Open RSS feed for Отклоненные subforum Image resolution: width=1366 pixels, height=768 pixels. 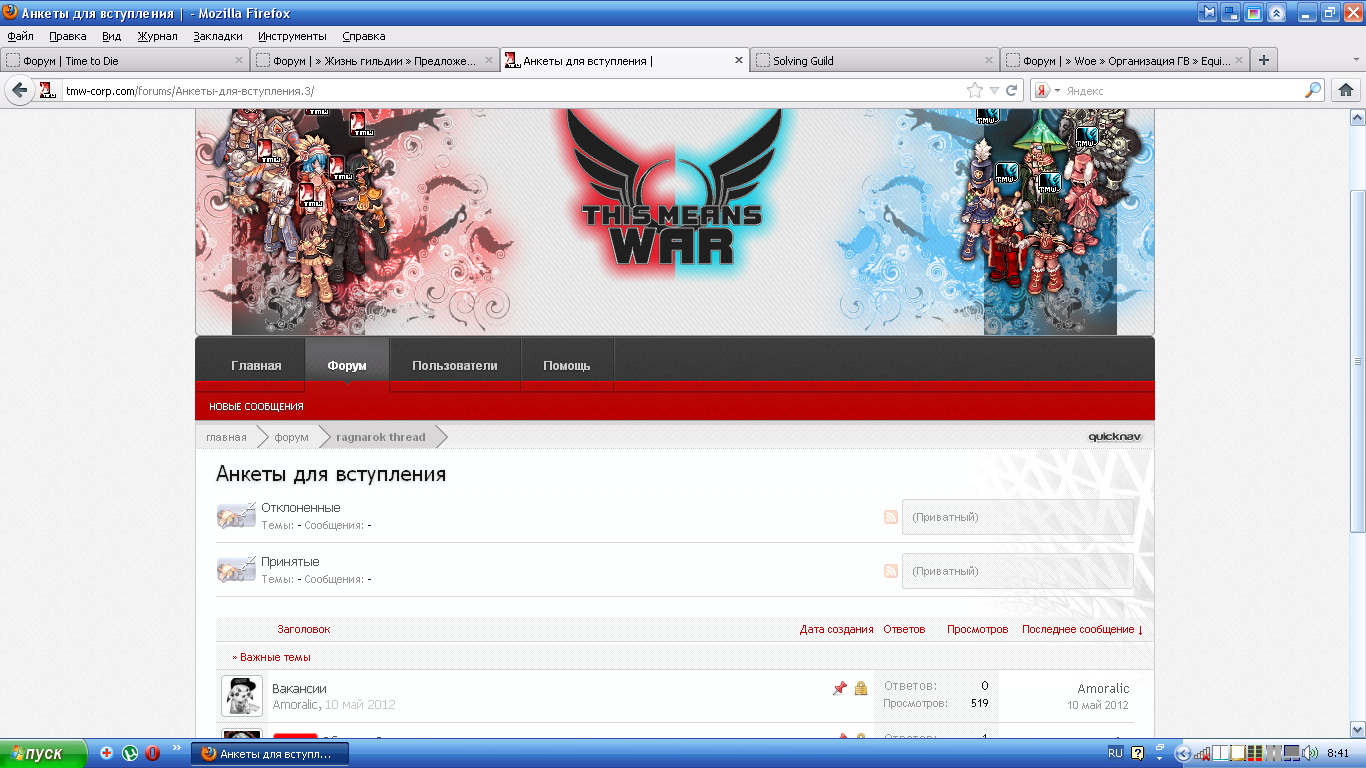click(x=890, y=517)
